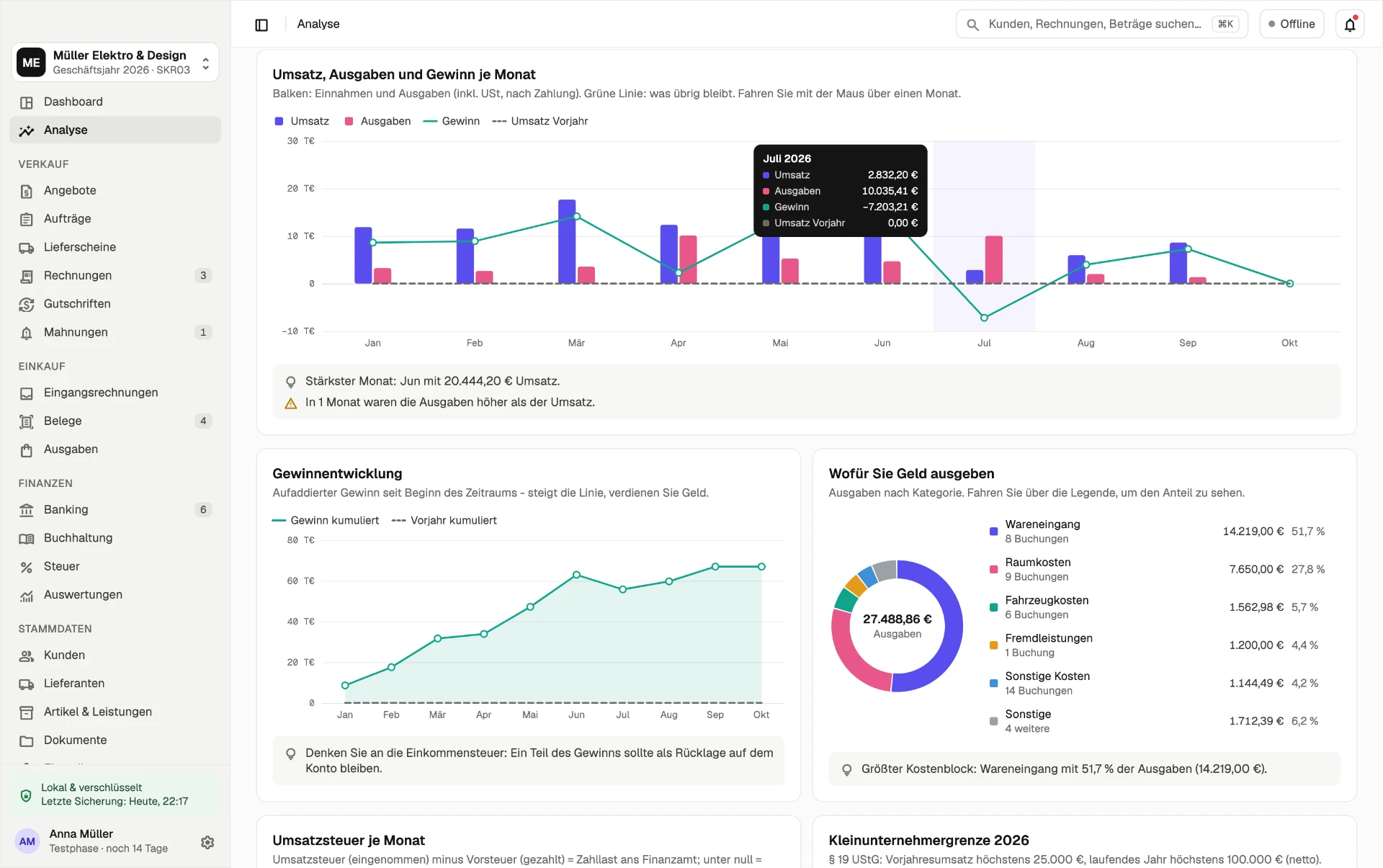Click the donut chart showing 27.488,86 €

pyautogui.click(x=897, y=626)
